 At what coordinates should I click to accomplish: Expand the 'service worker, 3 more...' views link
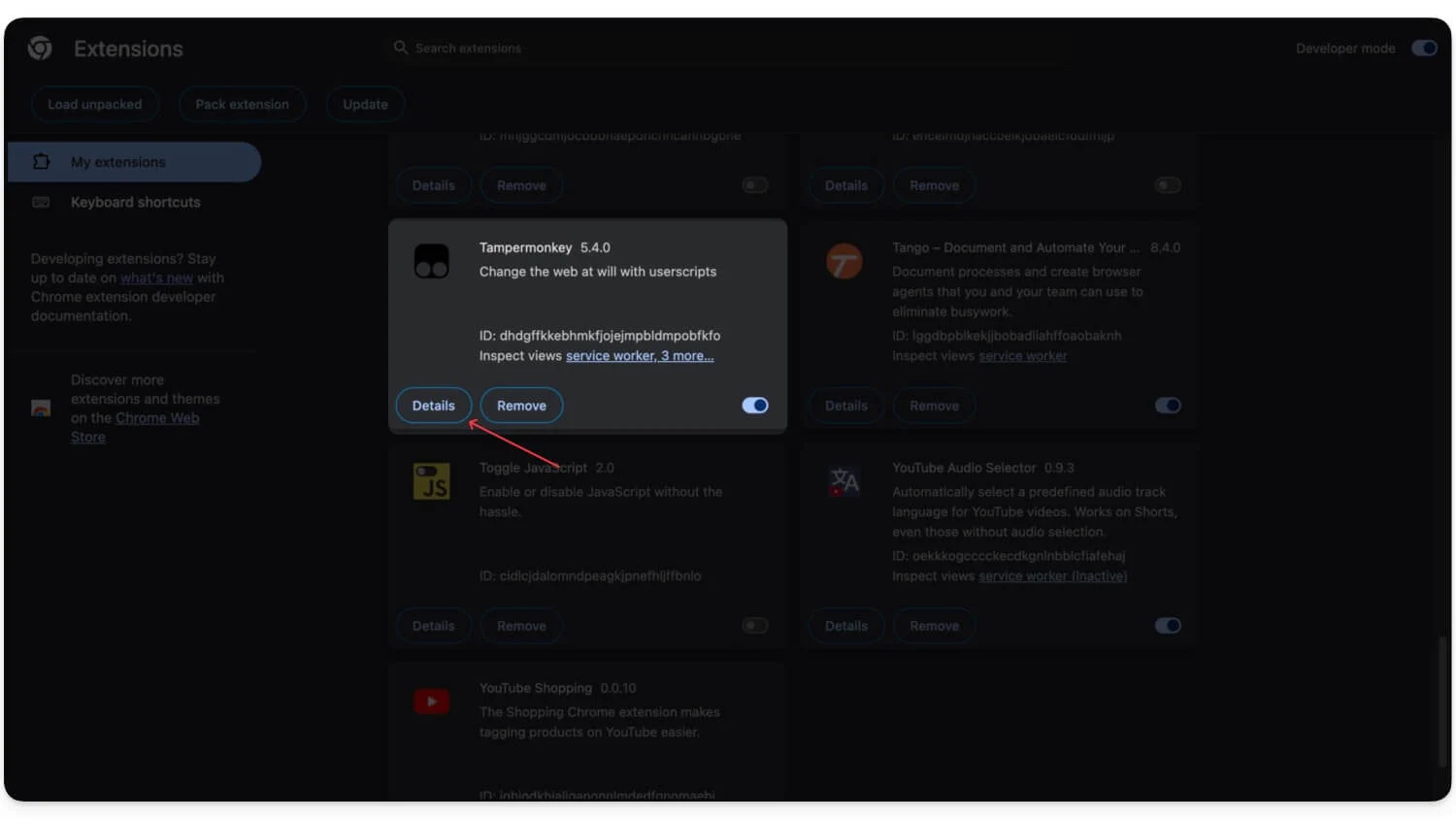pyautogui.click(x=640, y=355)
